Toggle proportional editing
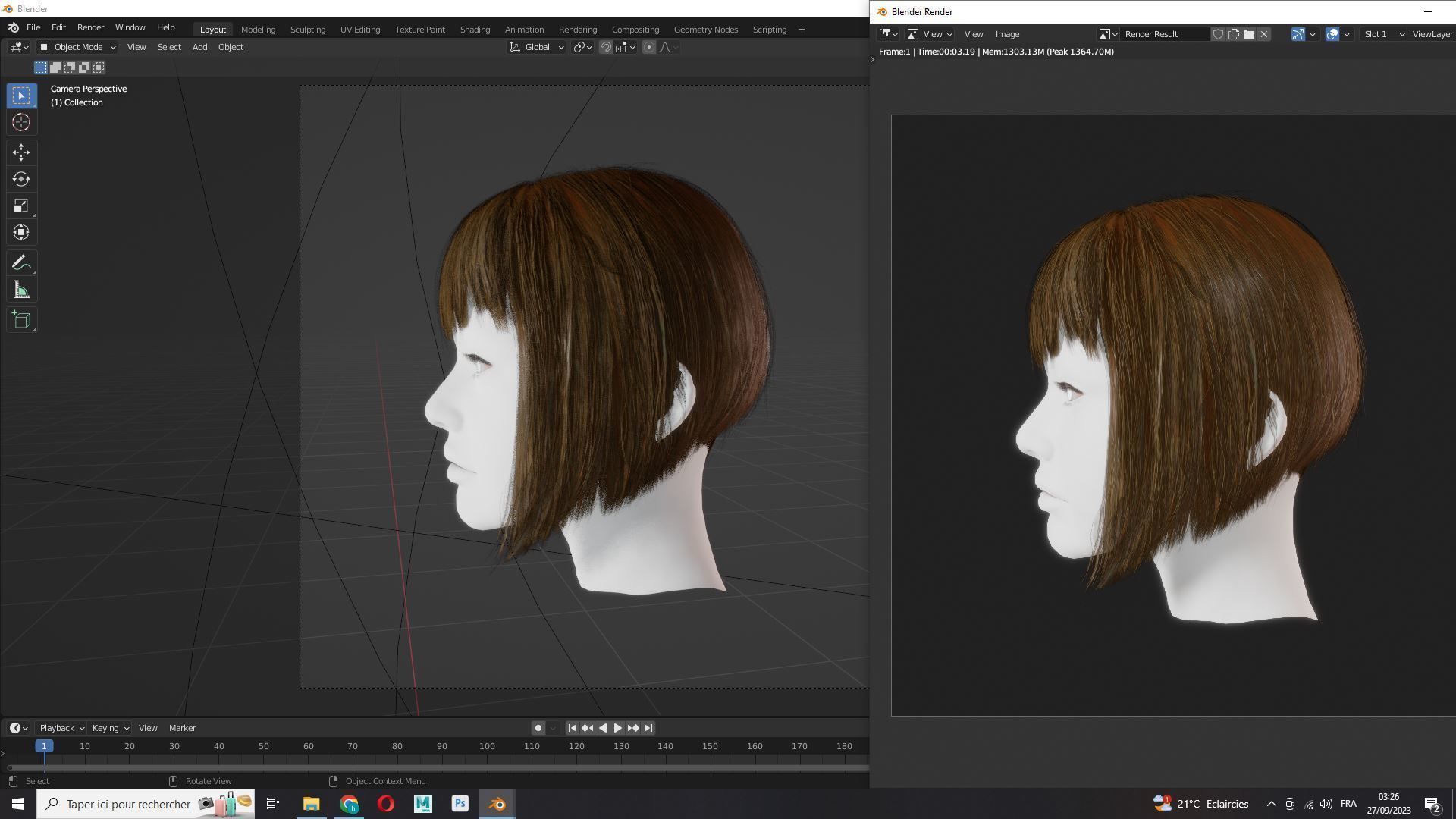The image size is (1456, 819). coord(649,47)
